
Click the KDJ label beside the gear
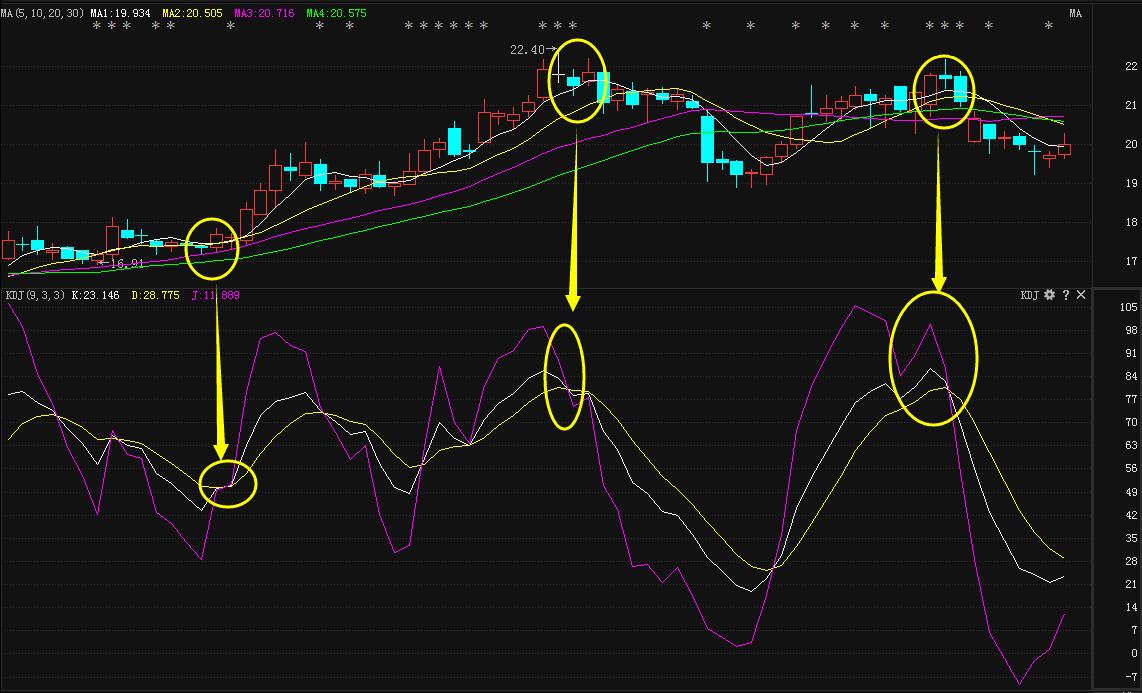(1029, 295)
